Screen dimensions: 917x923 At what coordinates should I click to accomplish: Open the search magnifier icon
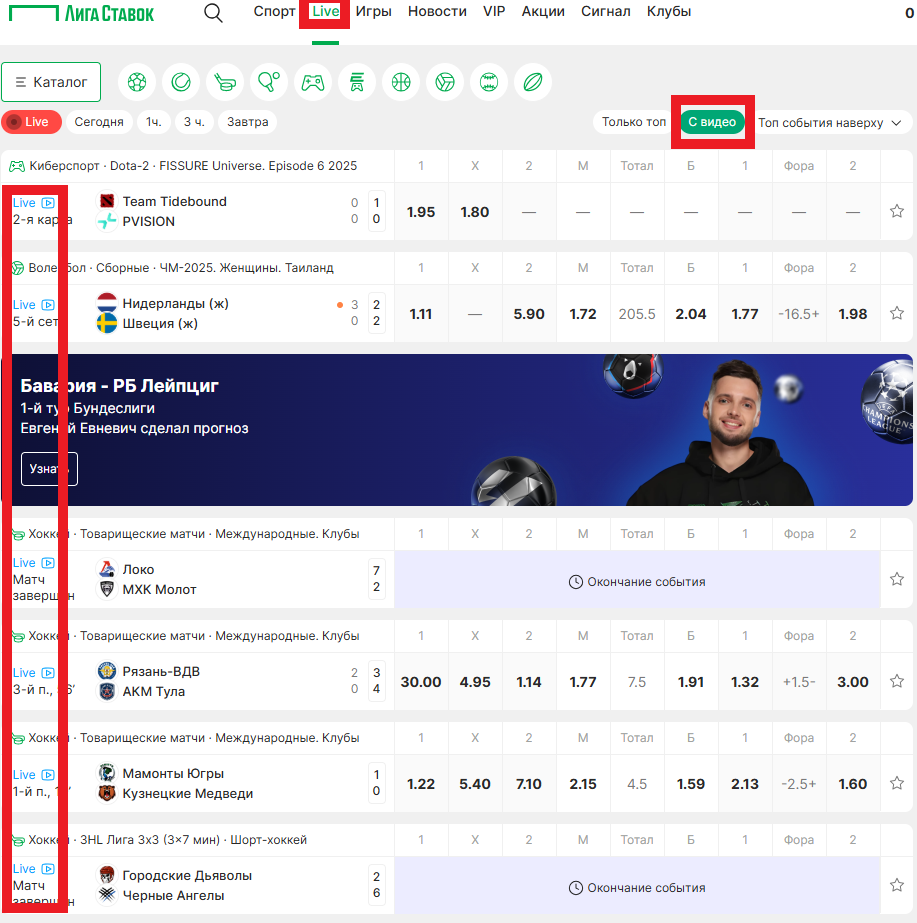coord(213,12)
